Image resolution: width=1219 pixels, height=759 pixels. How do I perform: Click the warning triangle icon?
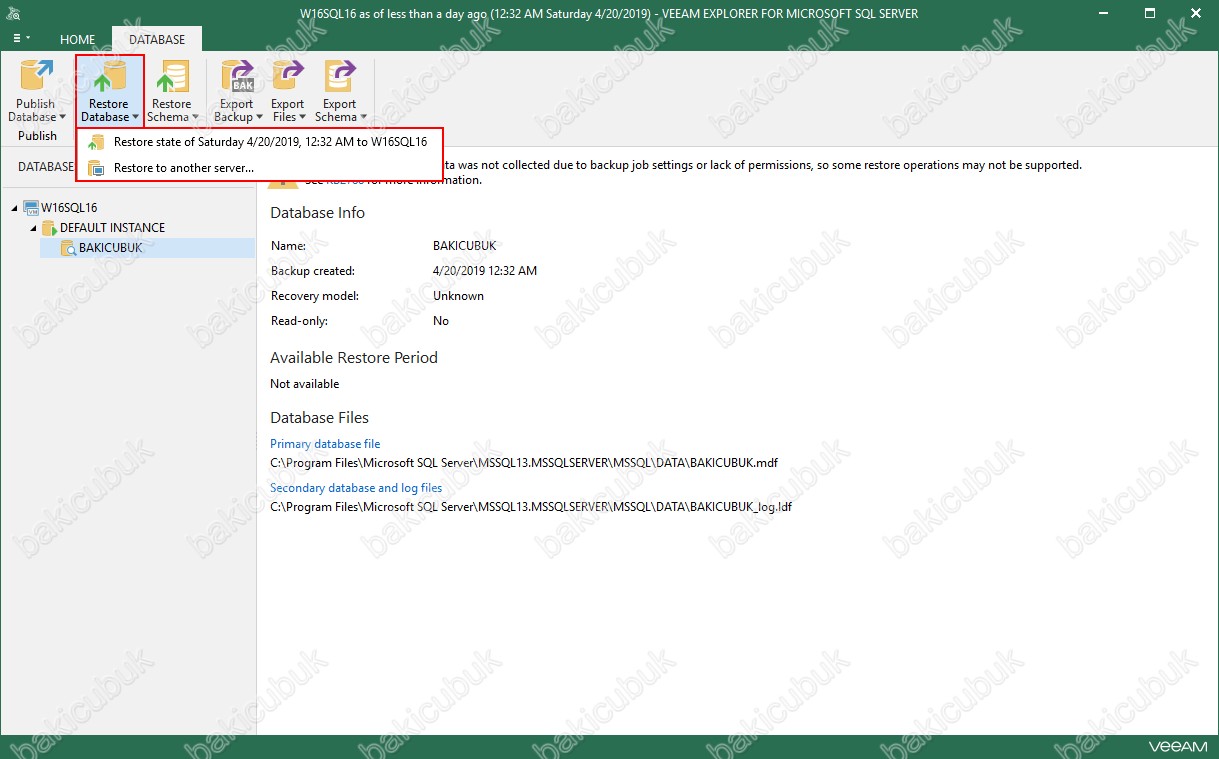coord(283,181)
